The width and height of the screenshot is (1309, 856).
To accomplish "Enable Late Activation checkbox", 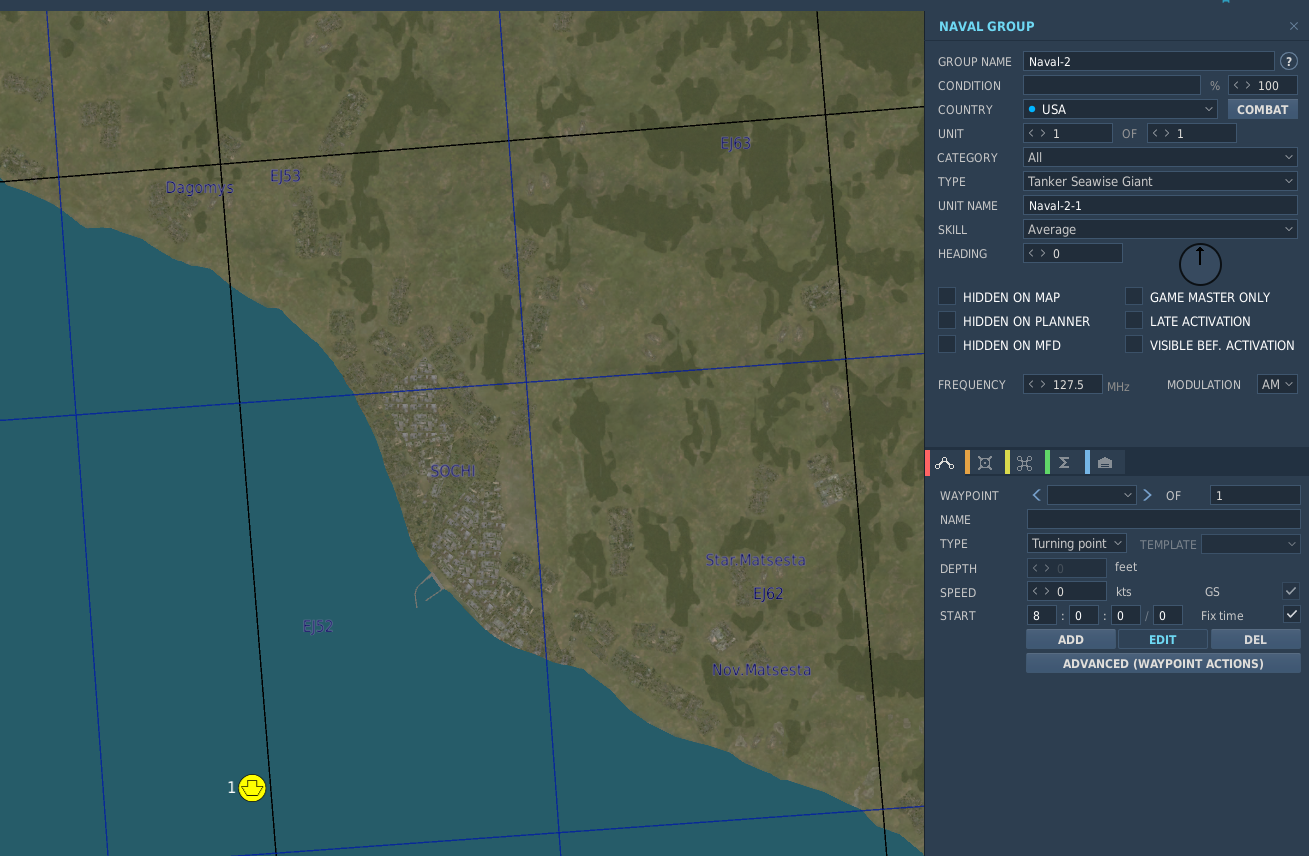I will (1134, 320).
